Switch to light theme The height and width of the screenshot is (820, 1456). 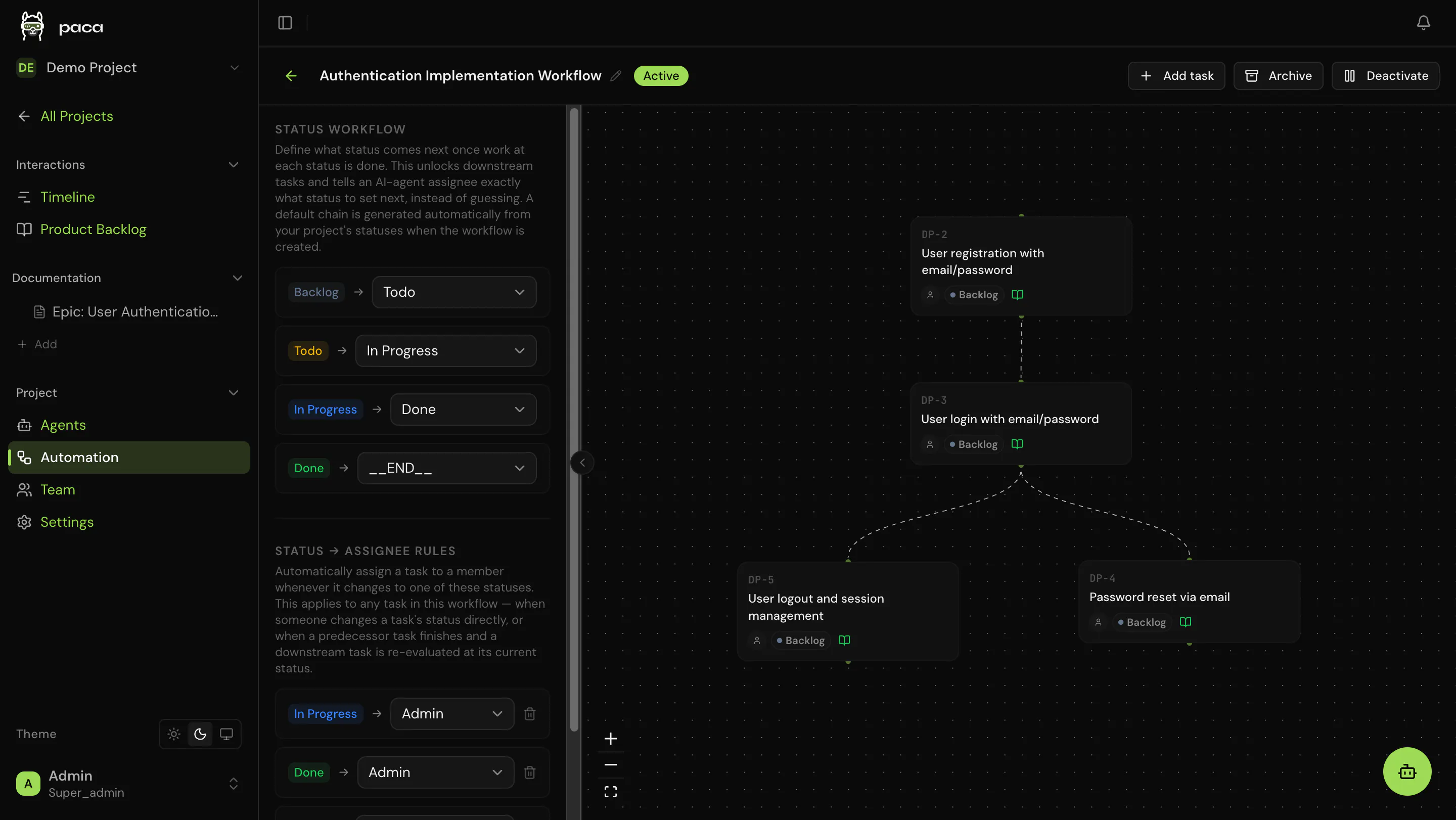click(174, 734)
